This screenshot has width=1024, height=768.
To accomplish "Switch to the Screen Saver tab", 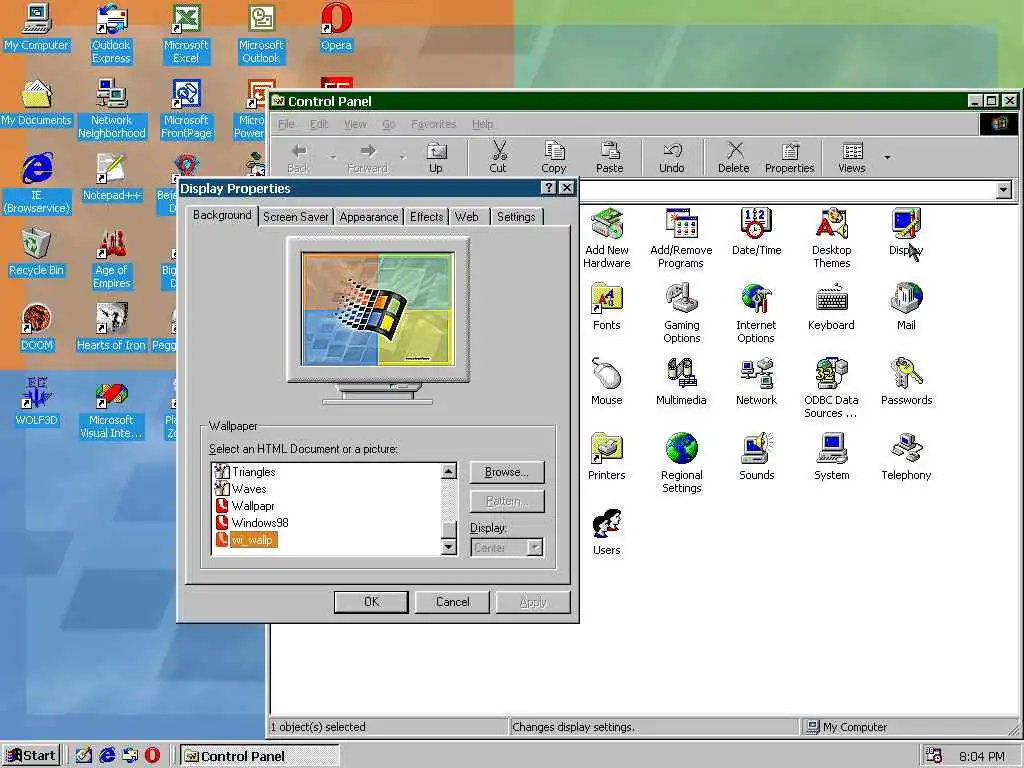I will coord(295,217).
